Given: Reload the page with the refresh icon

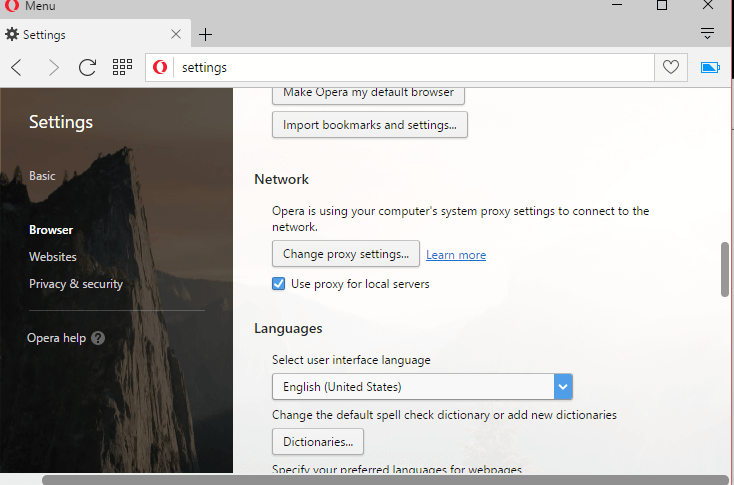Looking at the screenshot, I should click(x=87, y=68).
